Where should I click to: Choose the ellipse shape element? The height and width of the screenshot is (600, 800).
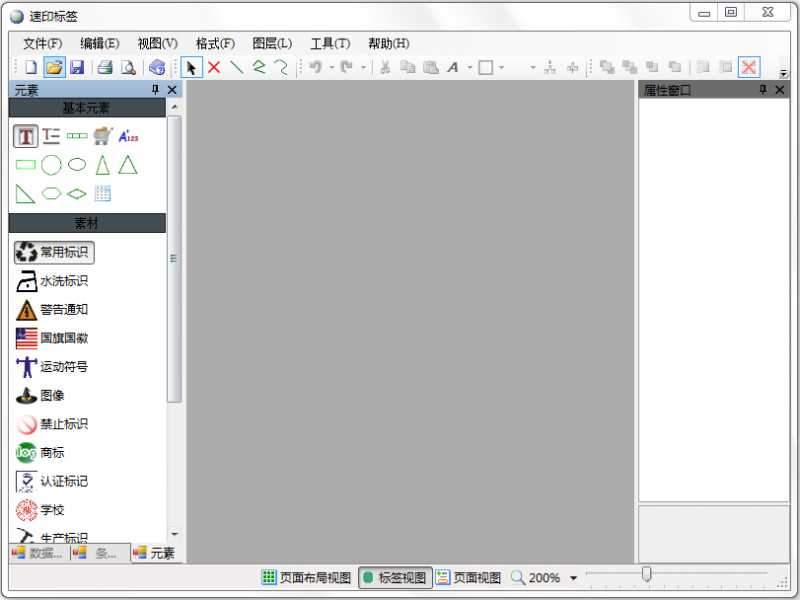[77, 165]
